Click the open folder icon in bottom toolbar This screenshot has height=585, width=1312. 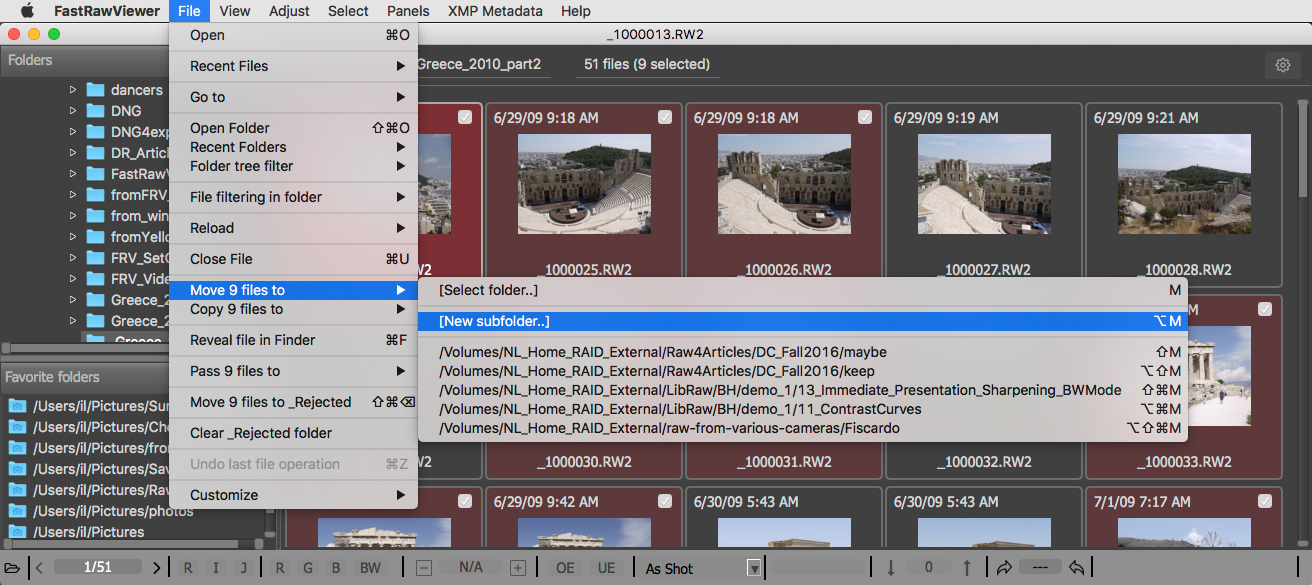point(13,568)
